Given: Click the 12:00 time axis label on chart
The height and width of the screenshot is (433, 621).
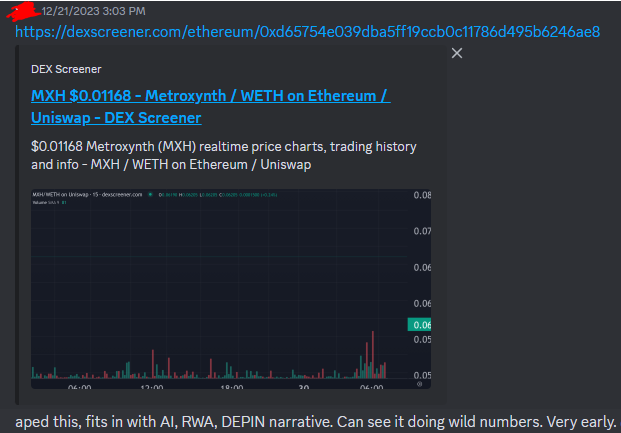Looking at the screenshot, I should 152,387.
